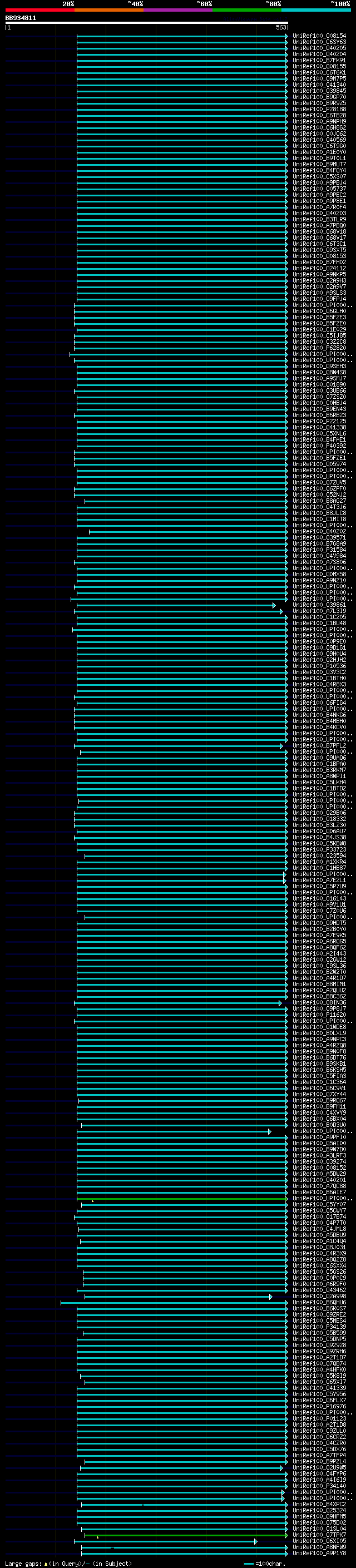Select label UniRef100_A9SLS3
The width and height of the screenshot is (356, 1568).
tap(319, 293)
